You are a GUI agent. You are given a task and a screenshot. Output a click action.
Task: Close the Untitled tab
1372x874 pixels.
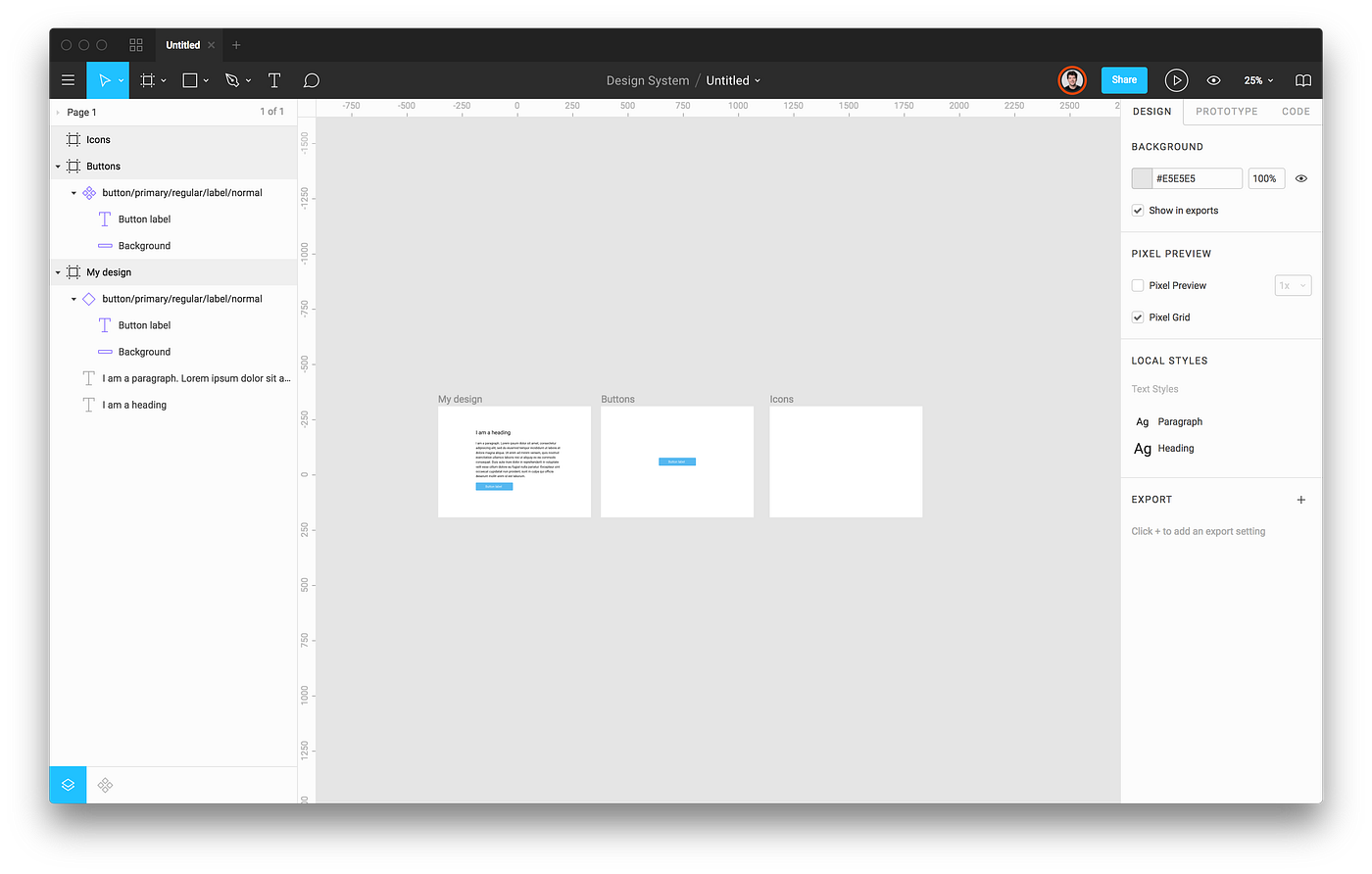(x=211, y=45)
